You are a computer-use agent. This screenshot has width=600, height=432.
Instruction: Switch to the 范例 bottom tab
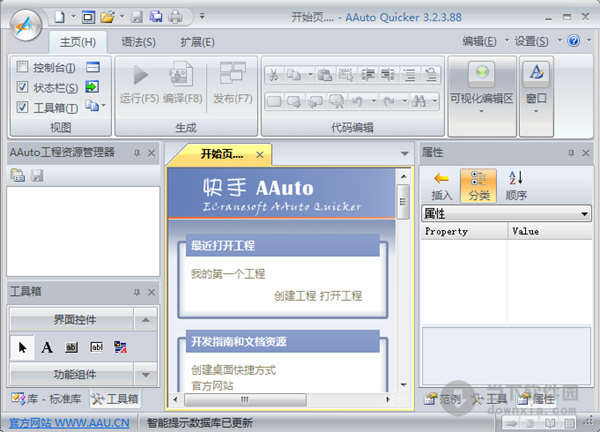pos(442,399)
